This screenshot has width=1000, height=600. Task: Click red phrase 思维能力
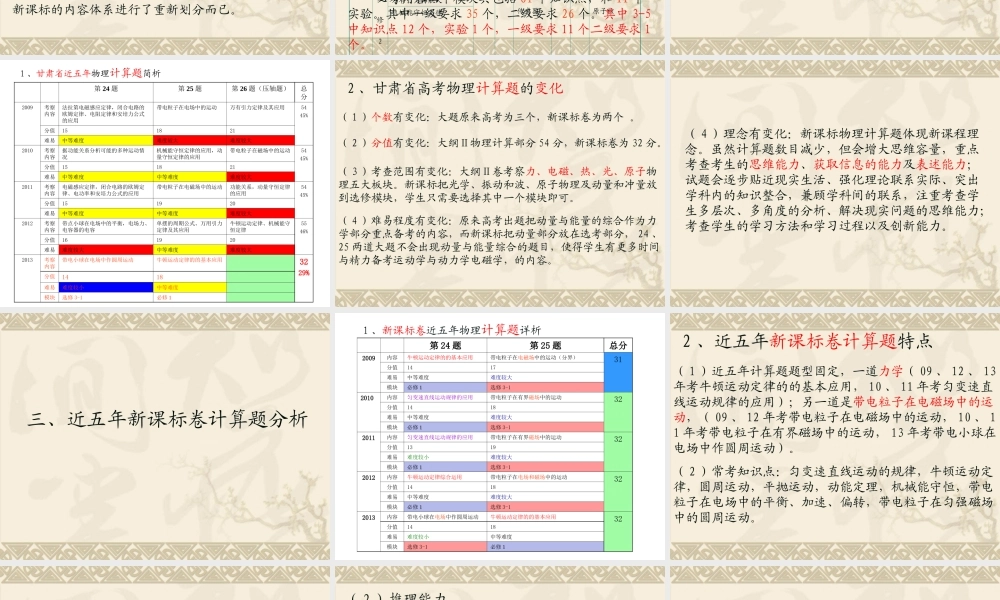[774, 164]
